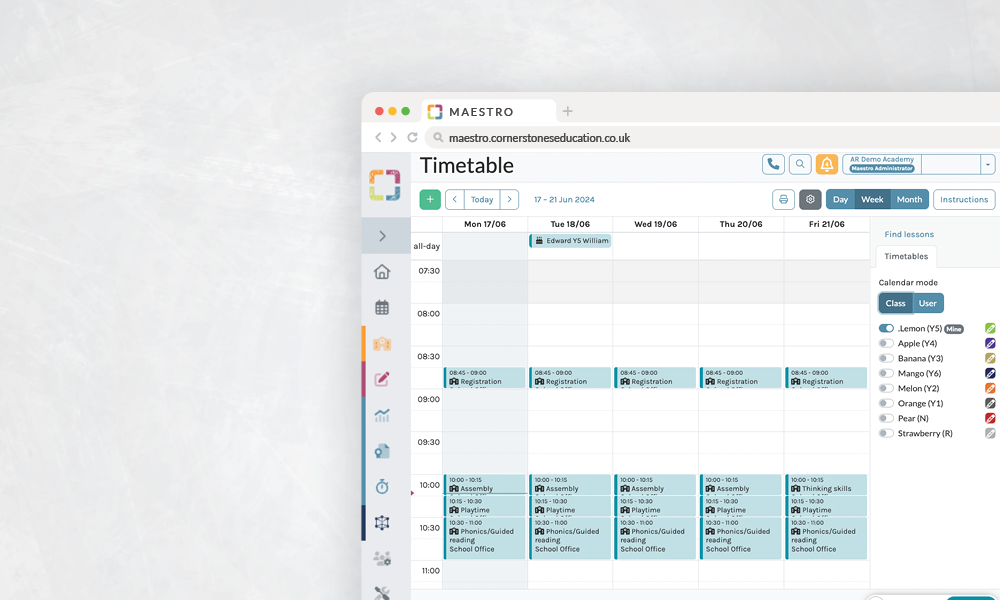Image resolution: width=1000 pixels, height=600 pixels.
Task: Switch to the Month view
Action: click(908, 199)
